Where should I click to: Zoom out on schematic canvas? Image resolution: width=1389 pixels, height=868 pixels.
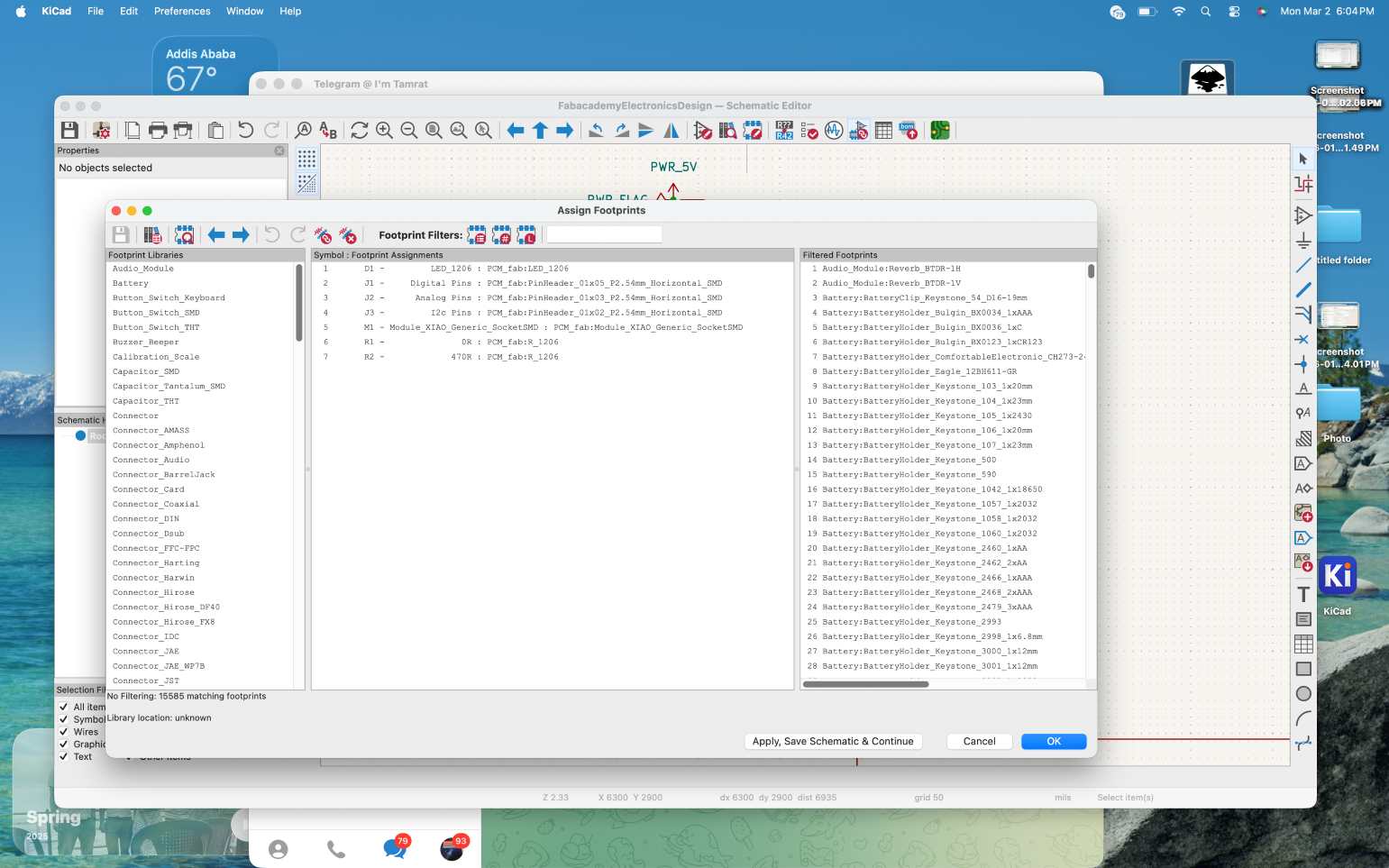click(x=409, y=131)
